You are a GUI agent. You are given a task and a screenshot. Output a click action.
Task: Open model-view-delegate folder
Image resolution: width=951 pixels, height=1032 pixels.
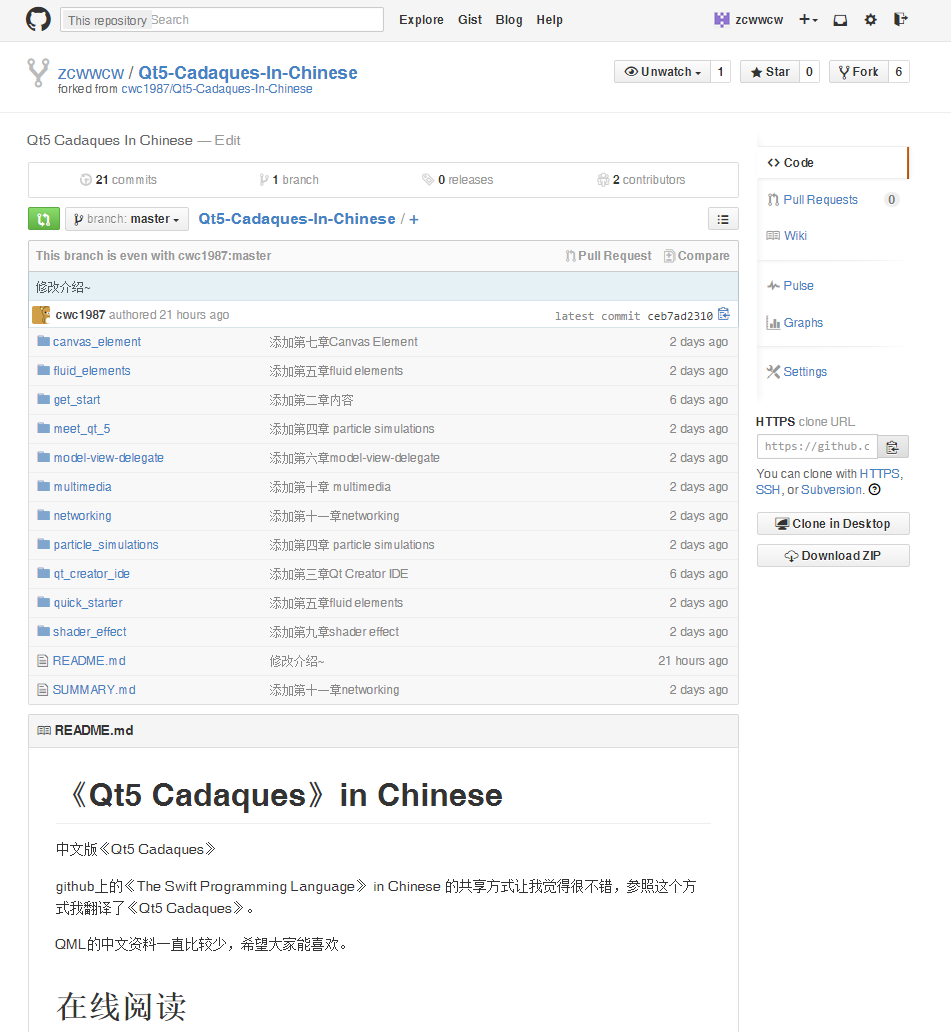click(109, 457)
